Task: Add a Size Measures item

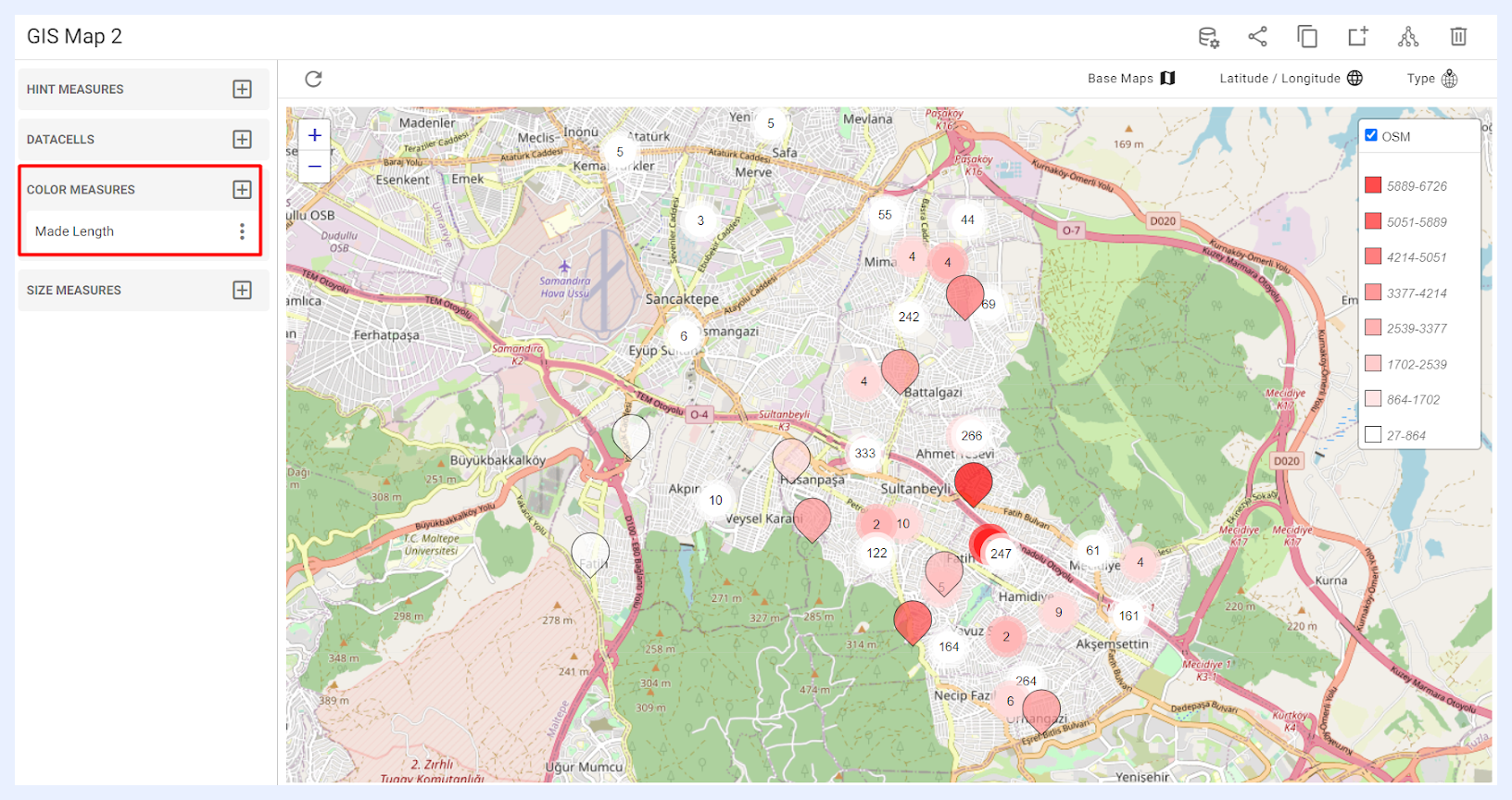Action: click(x=242, y=290)
